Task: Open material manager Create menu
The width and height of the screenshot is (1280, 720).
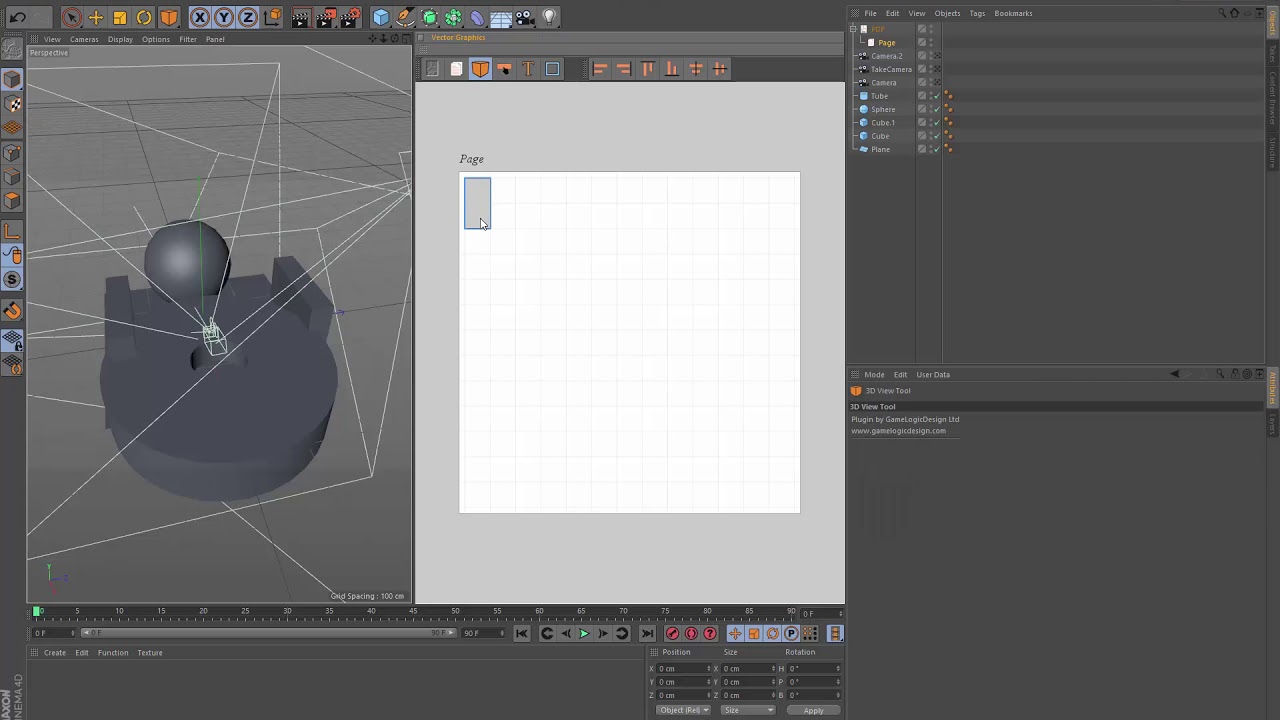Action: (55, 652)
